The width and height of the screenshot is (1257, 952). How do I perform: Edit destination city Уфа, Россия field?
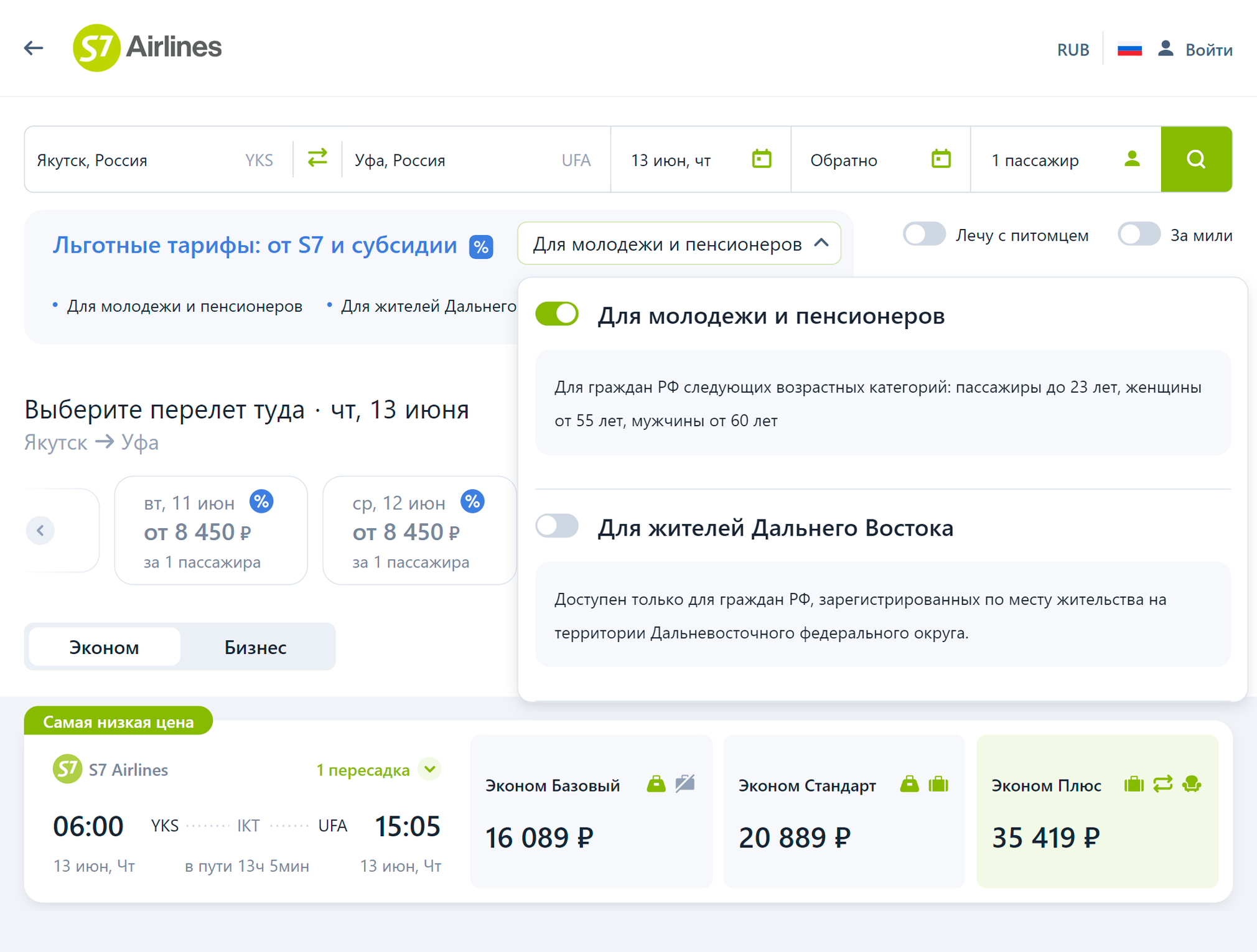(476, 160)
